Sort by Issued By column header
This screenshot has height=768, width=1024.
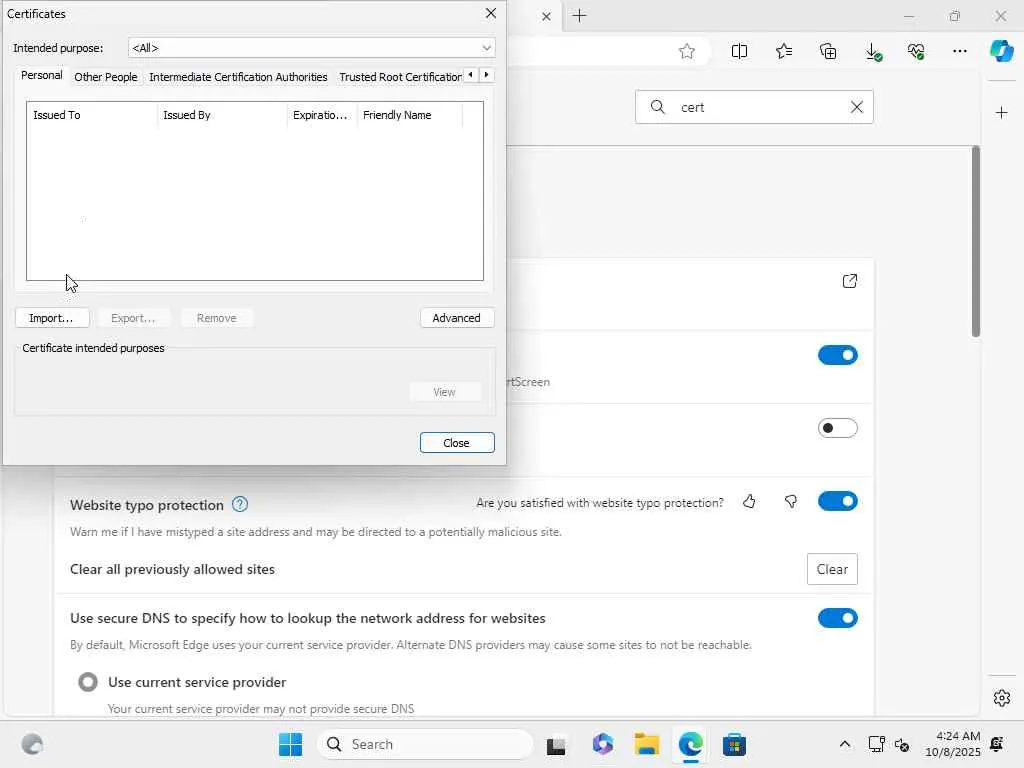(222, 115)
